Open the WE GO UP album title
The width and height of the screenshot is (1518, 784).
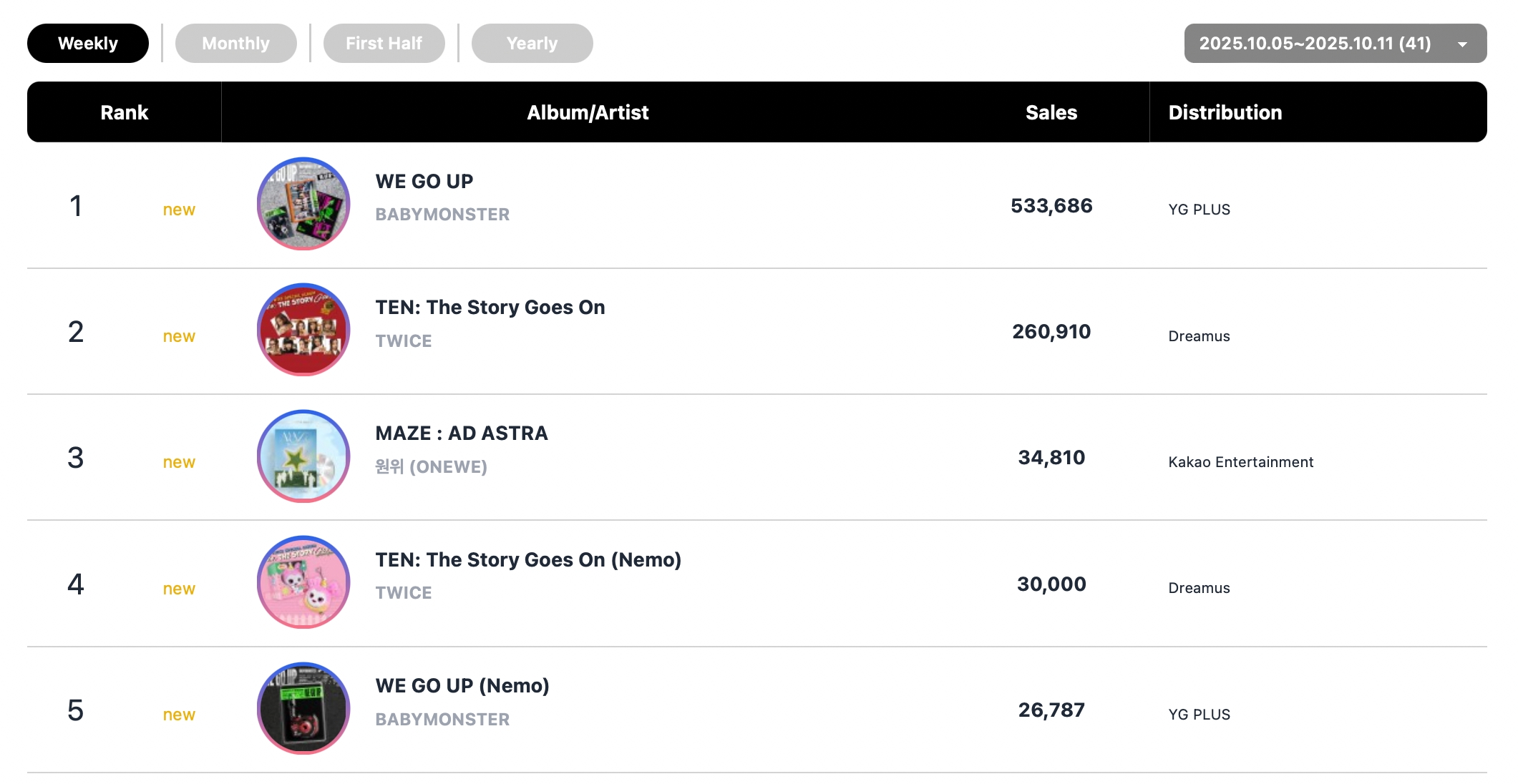(x=424, y=182)
